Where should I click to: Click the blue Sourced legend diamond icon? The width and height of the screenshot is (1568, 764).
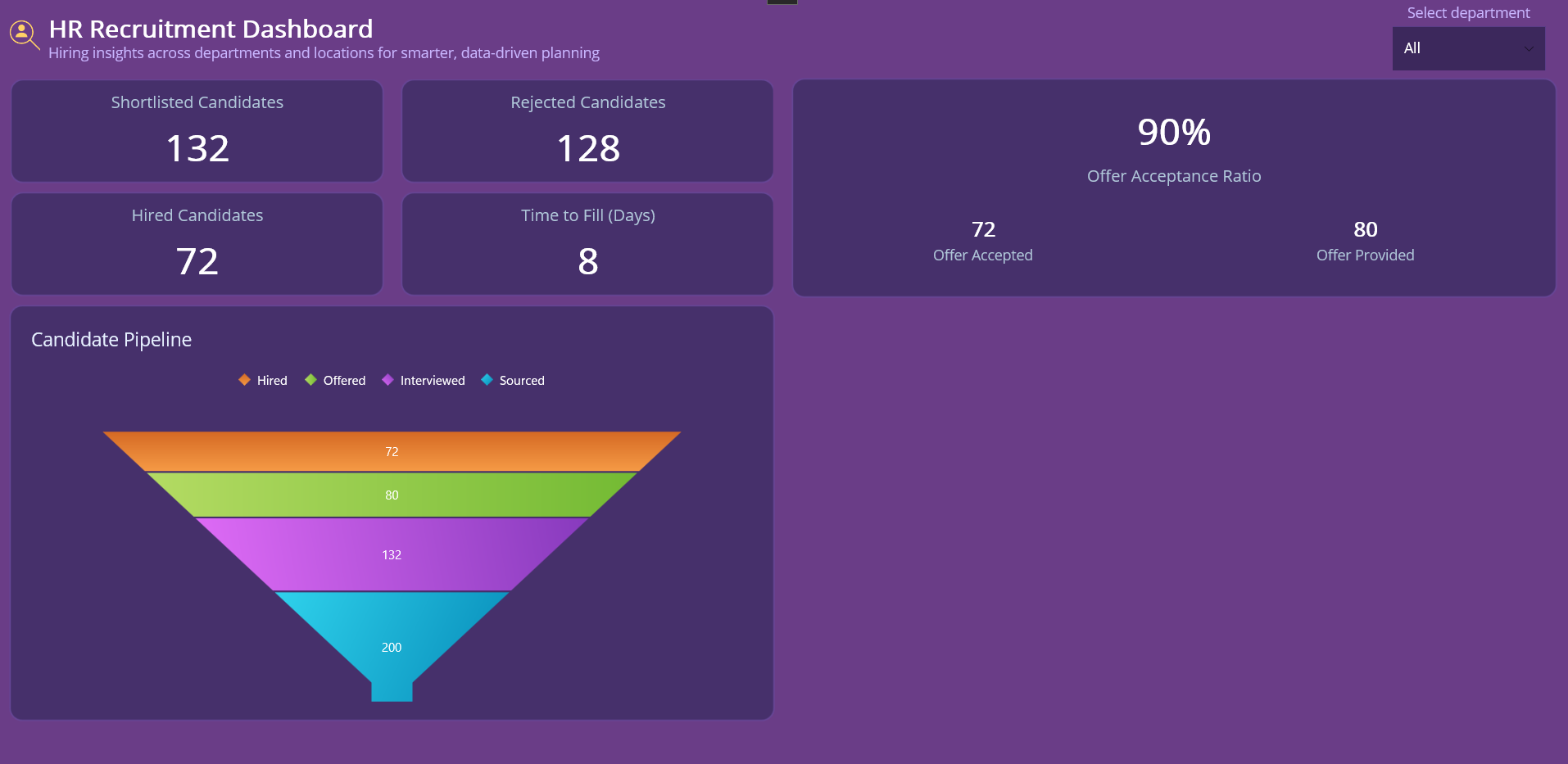pos(487,379)
